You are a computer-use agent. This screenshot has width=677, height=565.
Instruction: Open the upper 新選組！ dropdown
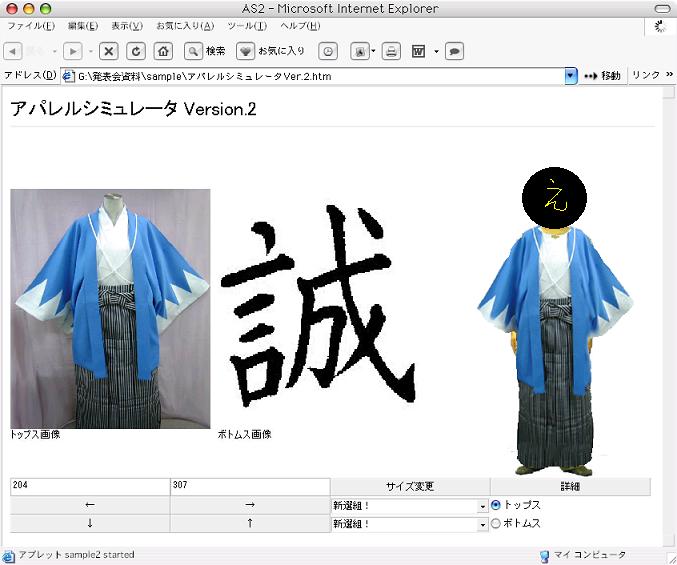point(483,506)
